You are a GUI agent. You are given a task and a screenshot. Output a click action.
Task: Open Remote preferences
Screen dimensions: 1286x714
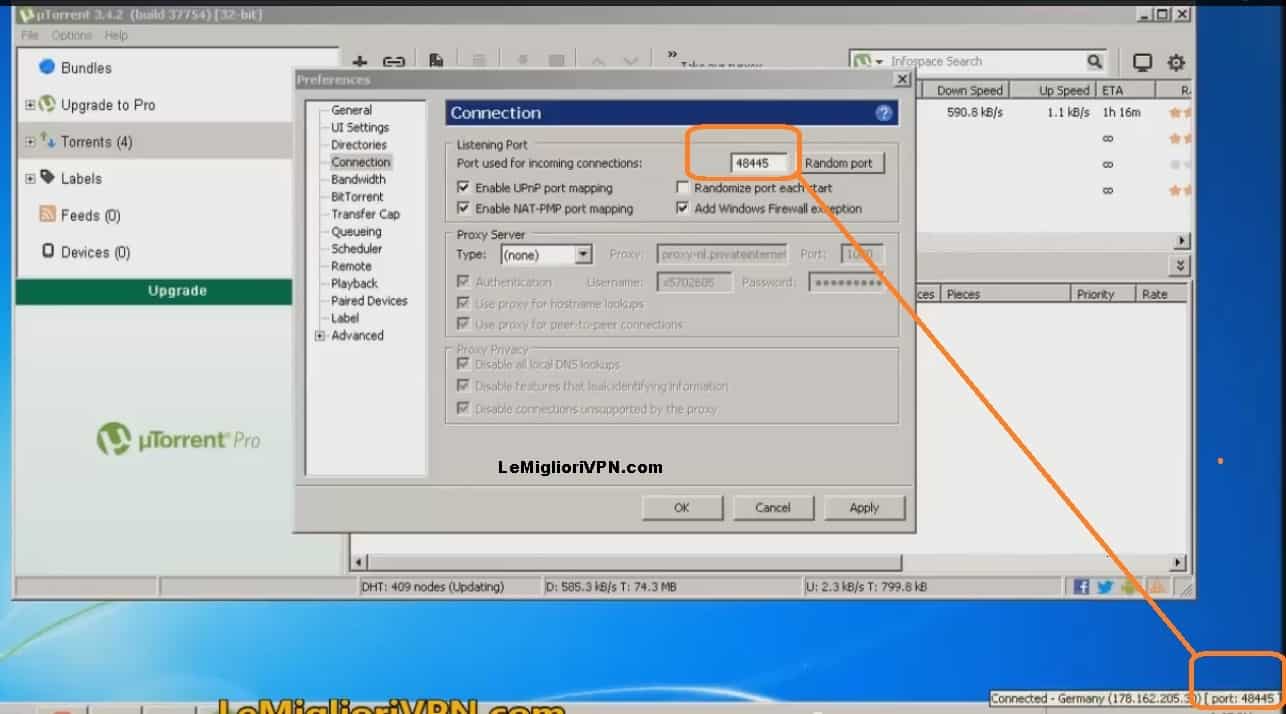[351, 266]
